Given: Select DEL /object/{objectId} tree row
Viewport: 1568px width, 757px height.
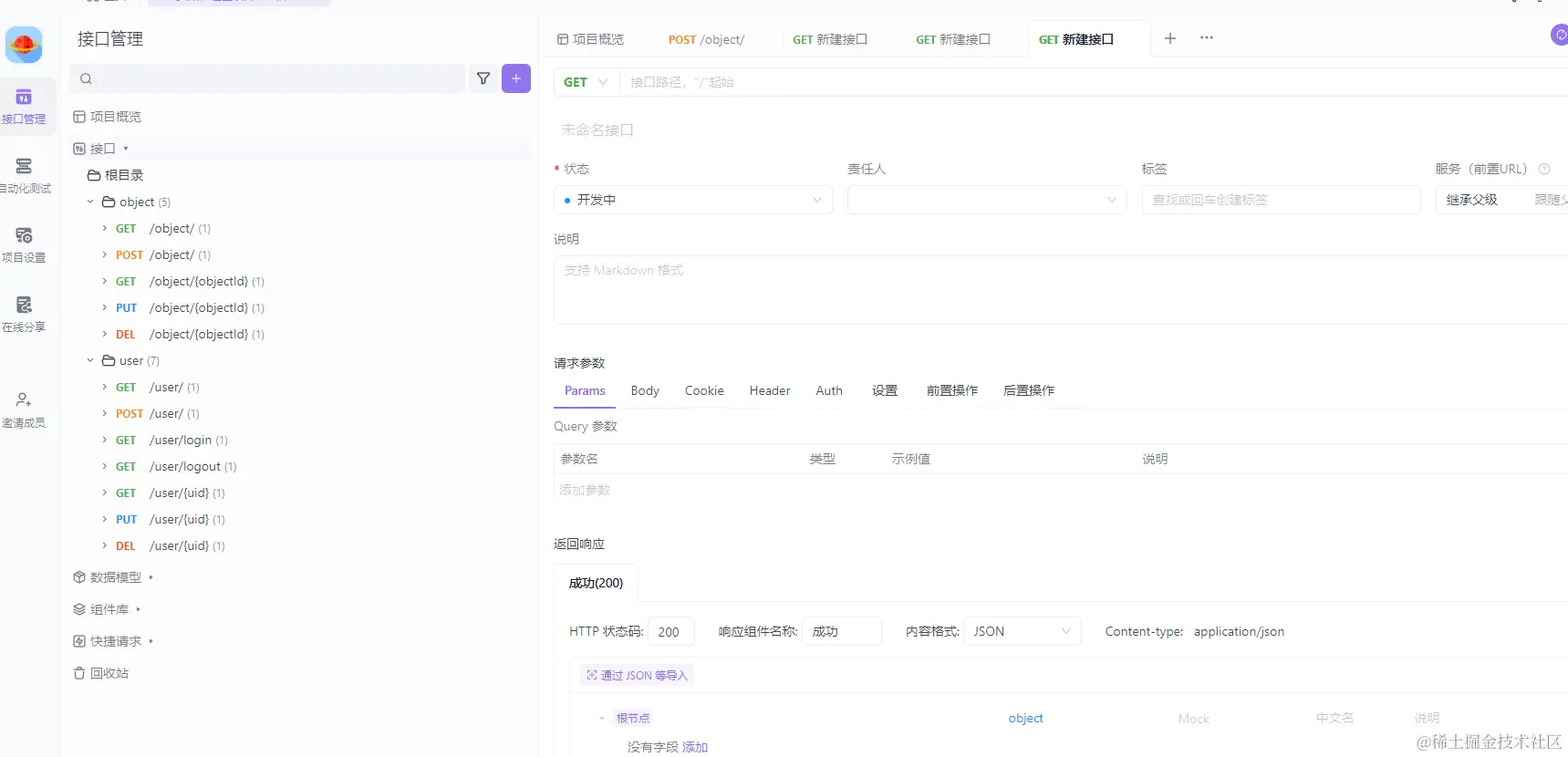Looking at the screenshot, I should click(x=299, y=334).
